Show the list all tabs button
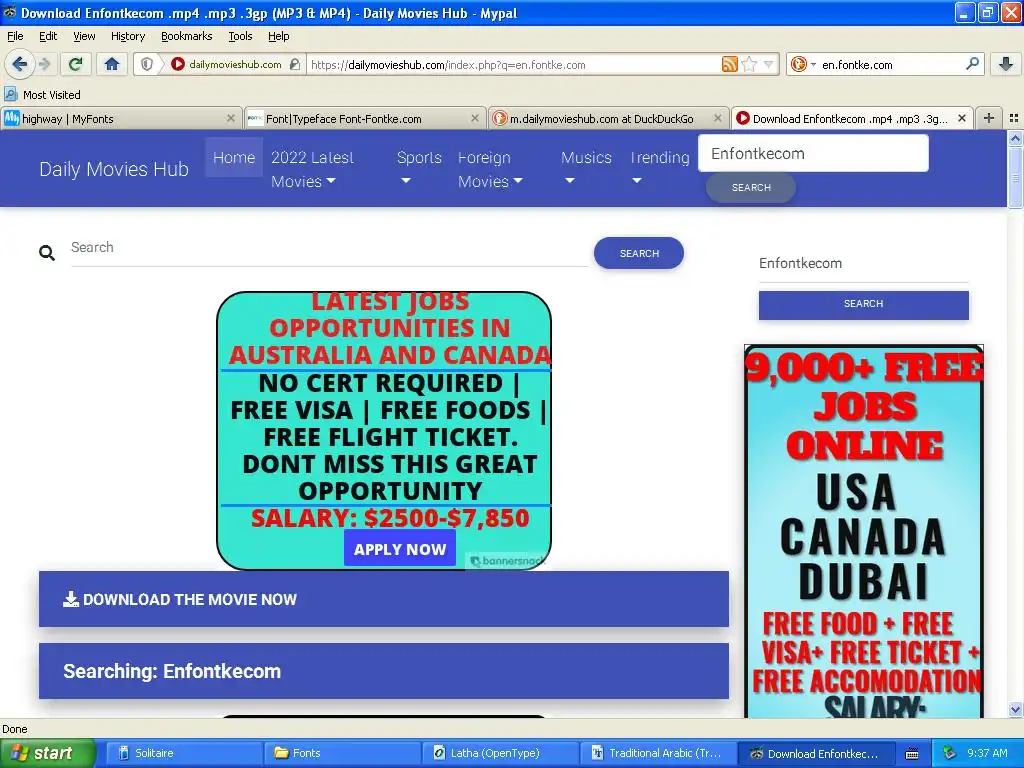Image resolution: width=1024 pixels, height=768 pixels. [1014, 118]
